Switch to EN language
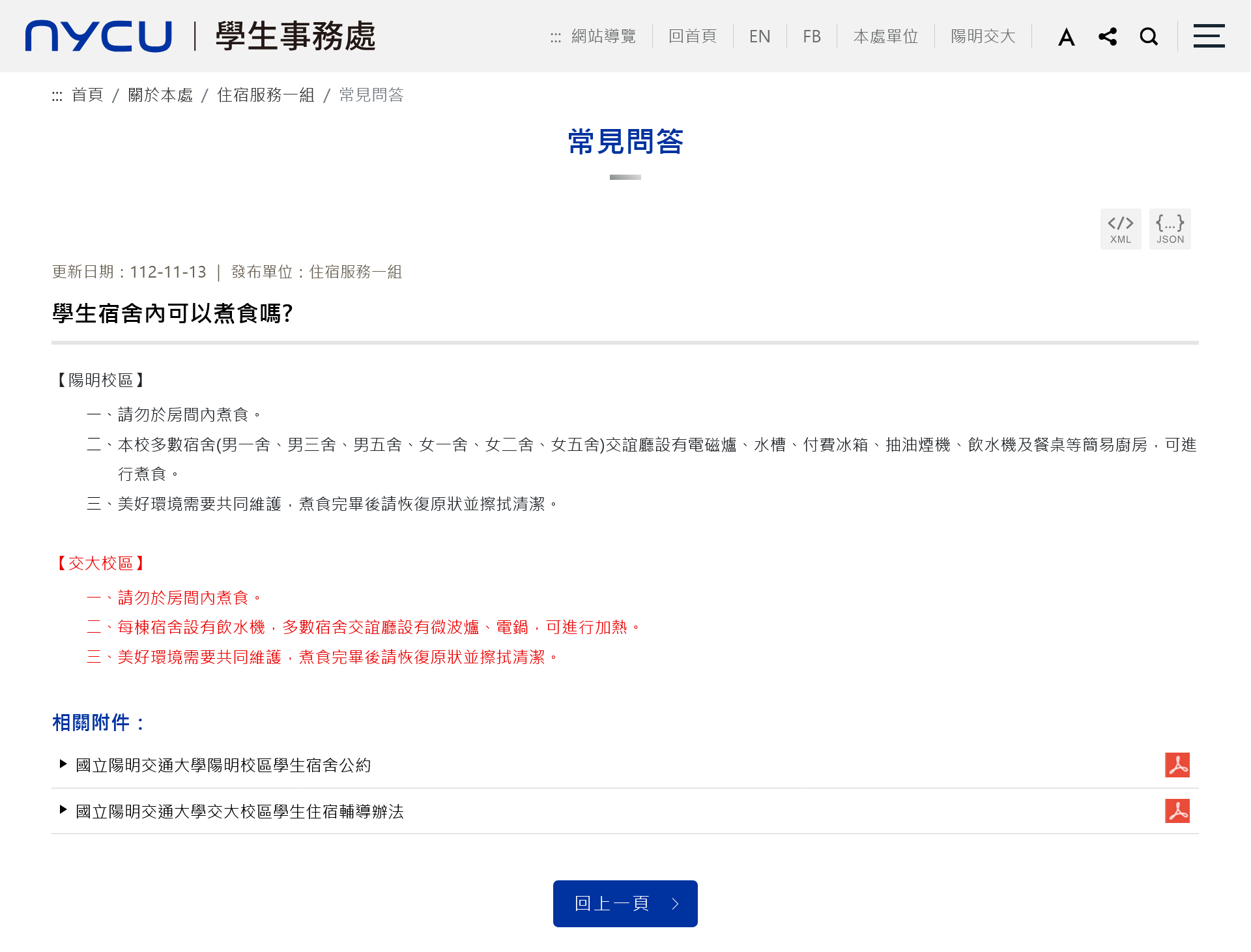 [760, 36]
